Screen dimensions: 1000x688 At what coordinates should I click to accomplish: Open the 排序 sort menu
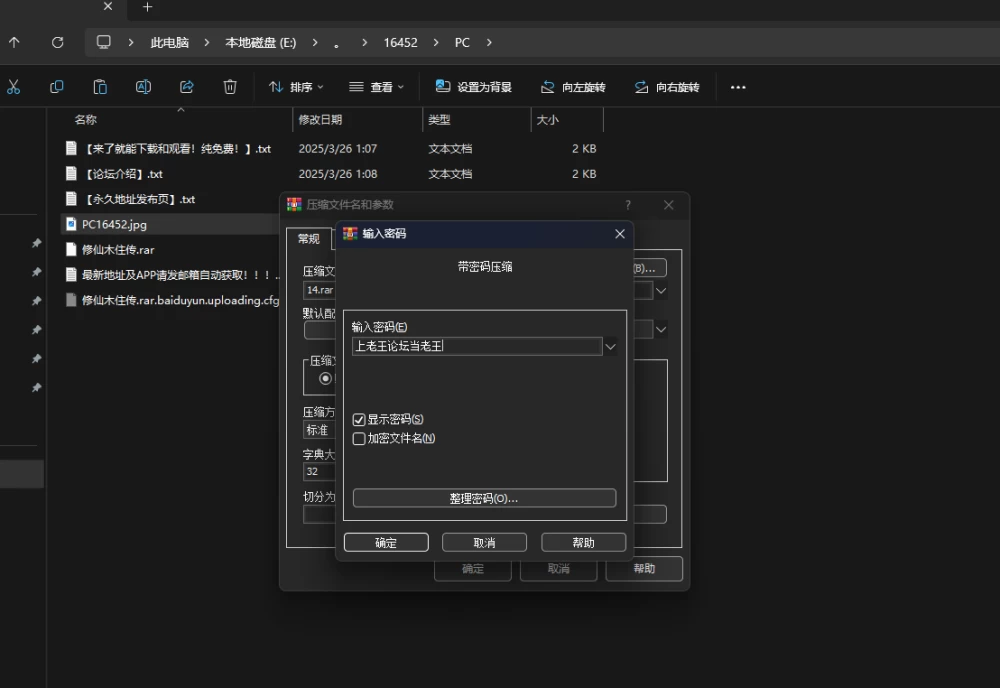296,87
